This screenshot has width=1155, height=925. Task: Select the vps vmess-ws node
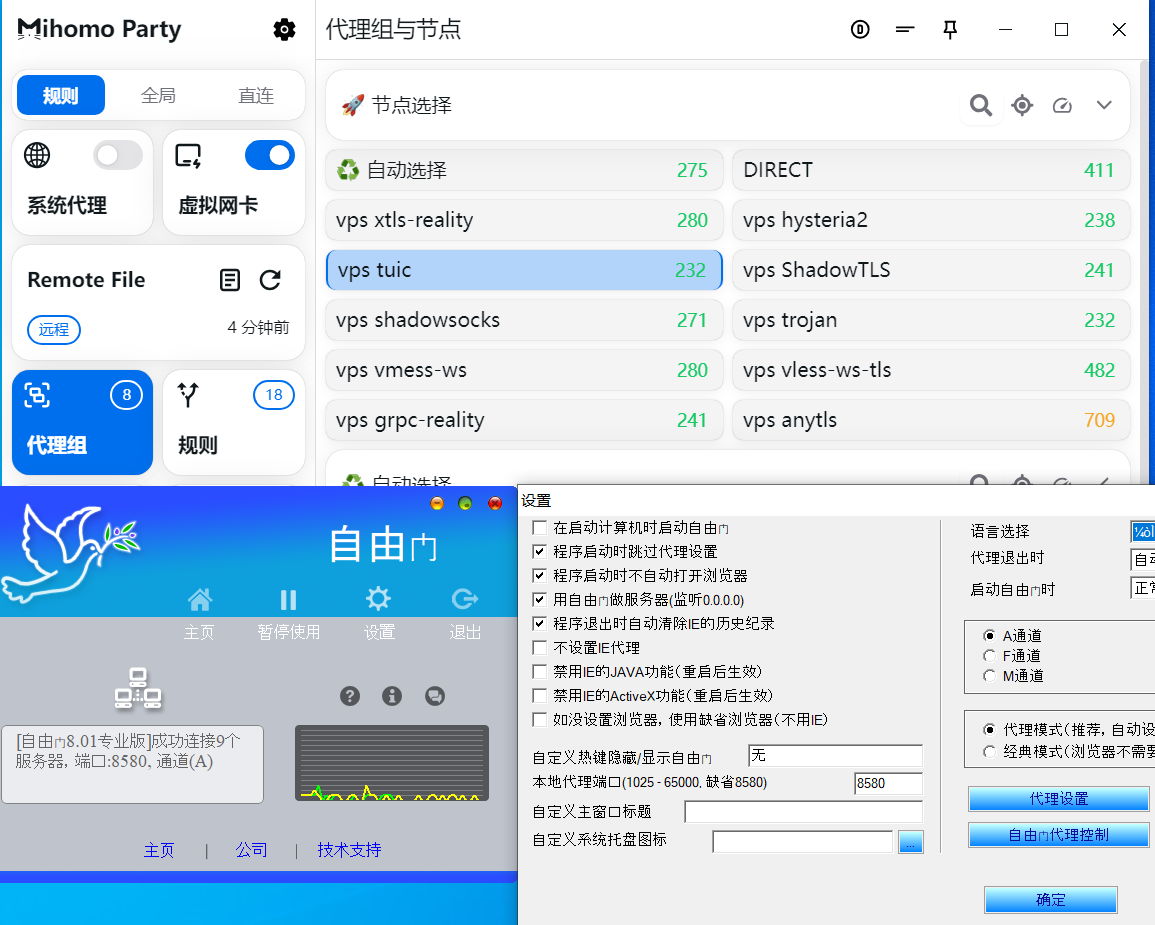pyautogui.click(x=524, y=370)
